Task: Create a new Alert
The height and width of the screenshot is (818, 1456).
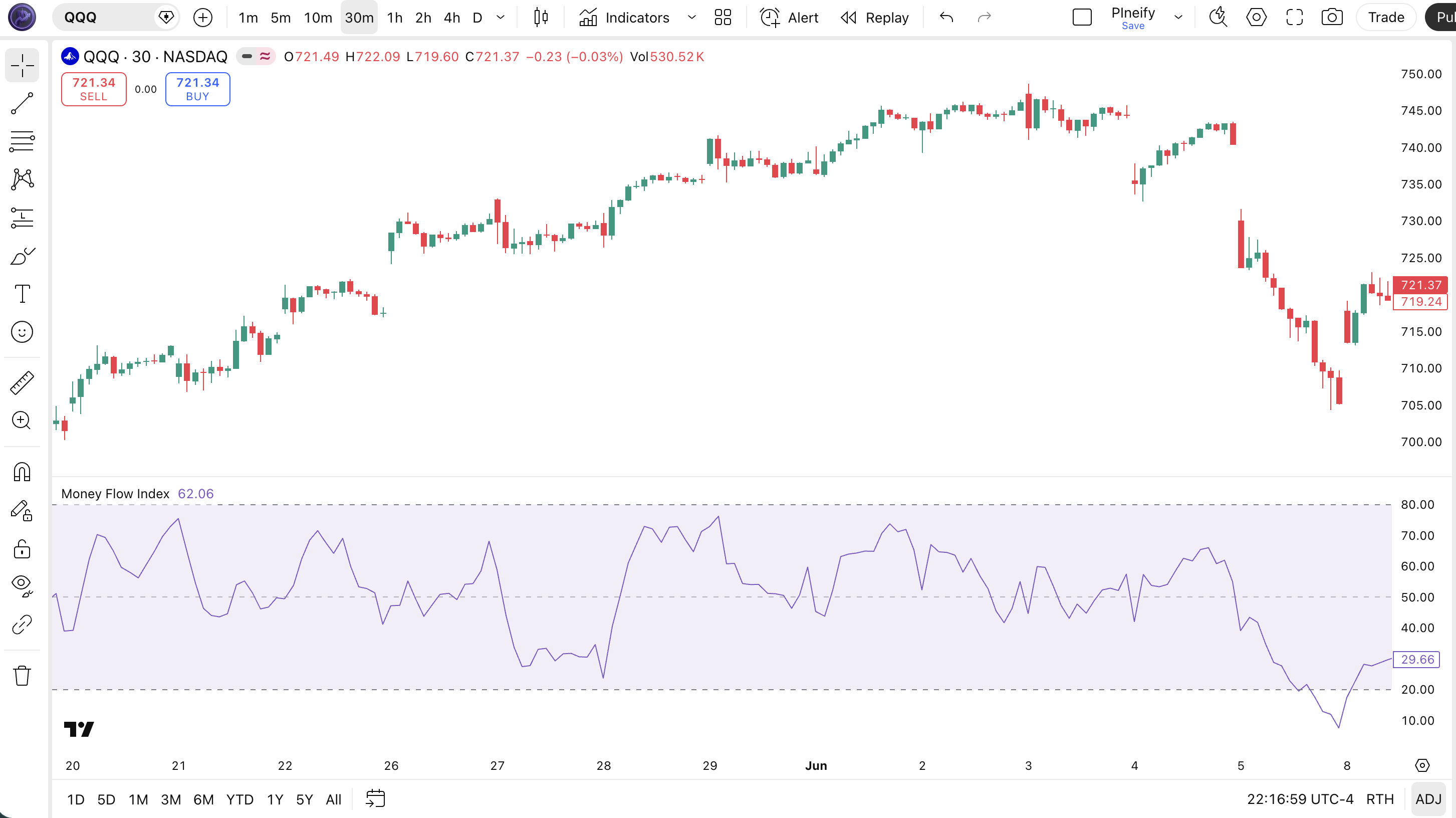Action: click(789, 18)
